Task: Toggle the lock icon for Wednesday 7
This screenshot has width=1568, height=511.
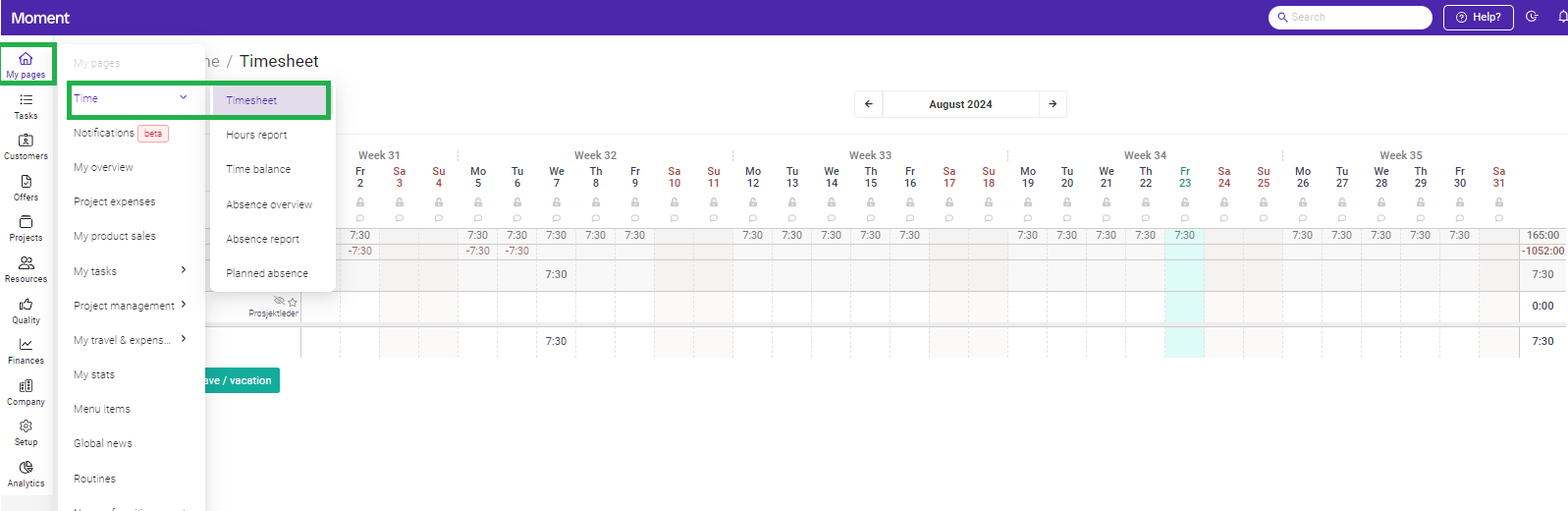Action: (557, 202)
